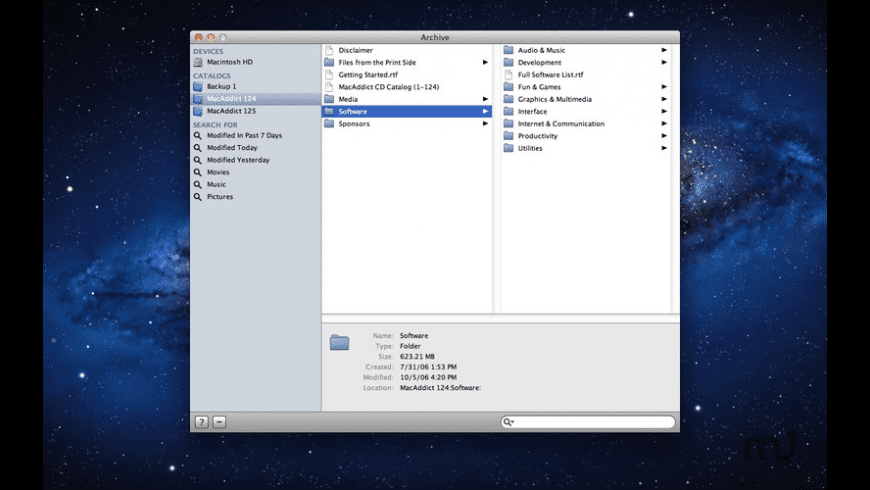Click the Software folder icon in list
The height and width of the screenshot is (490, 870).
pyautogui.click(x=329, y=111)
